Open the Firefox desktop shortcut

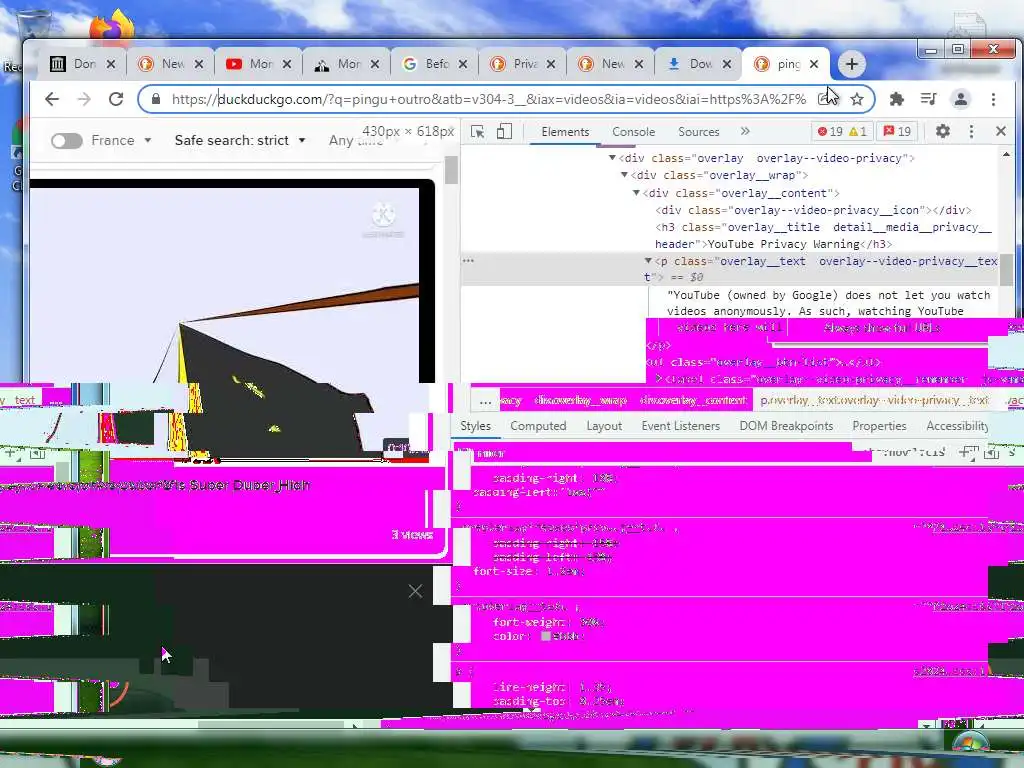[x=112, y=26]
